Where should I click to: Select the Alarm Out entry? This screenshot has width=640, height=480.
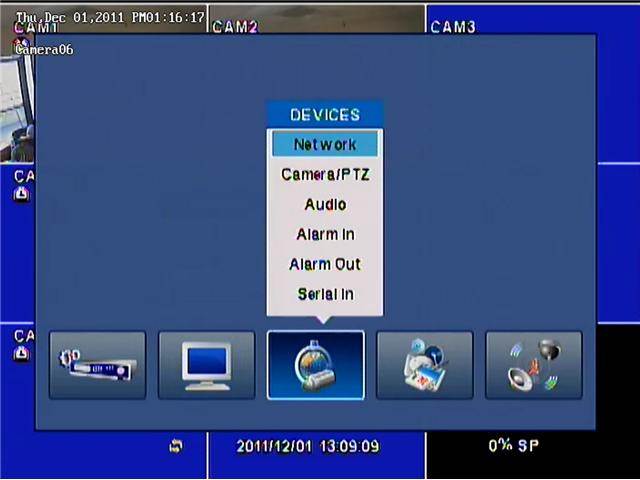[x=325, y=264]
